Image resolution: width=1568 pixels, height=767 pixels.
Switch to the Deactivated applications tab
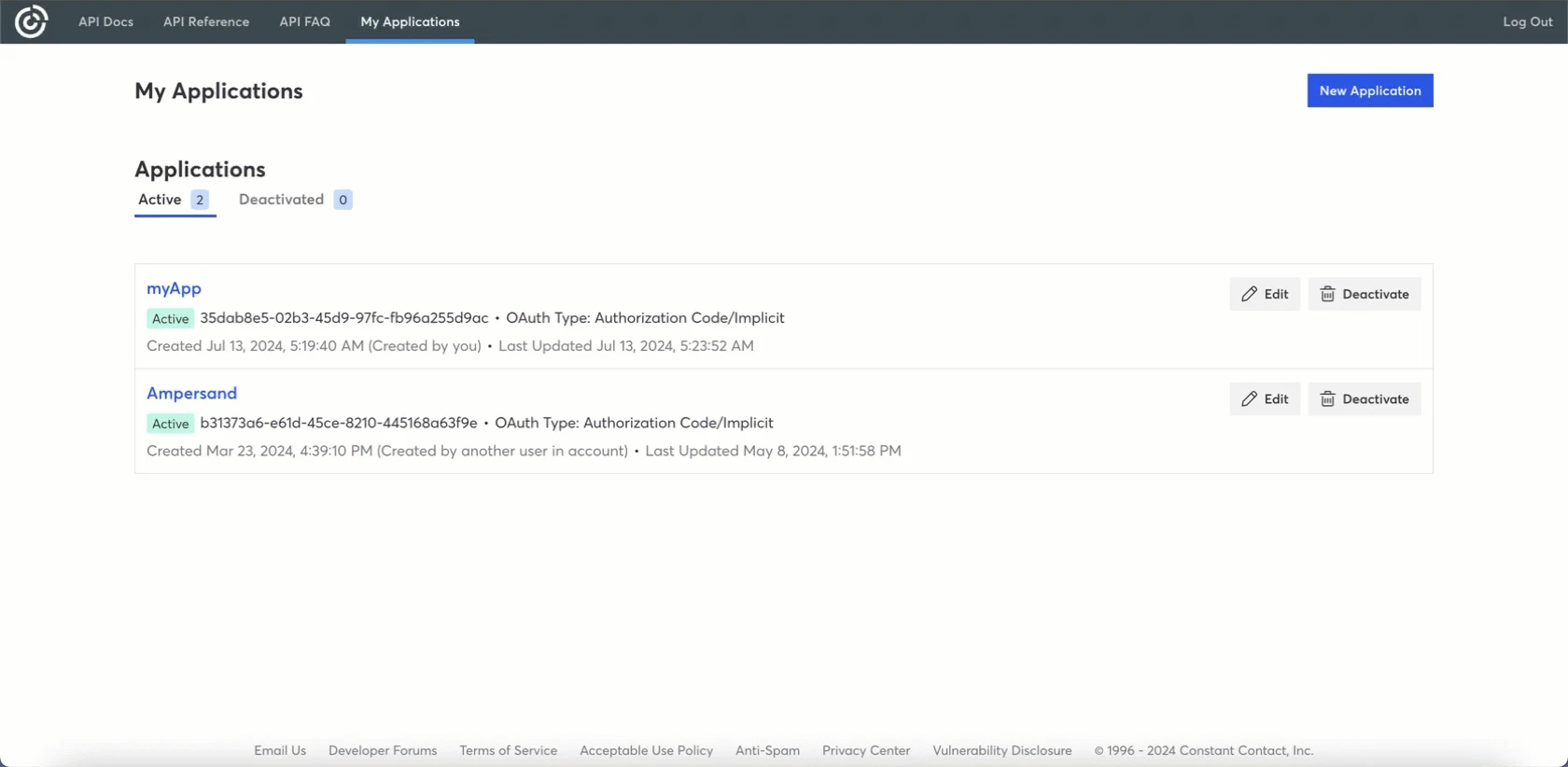click(295, 200)
